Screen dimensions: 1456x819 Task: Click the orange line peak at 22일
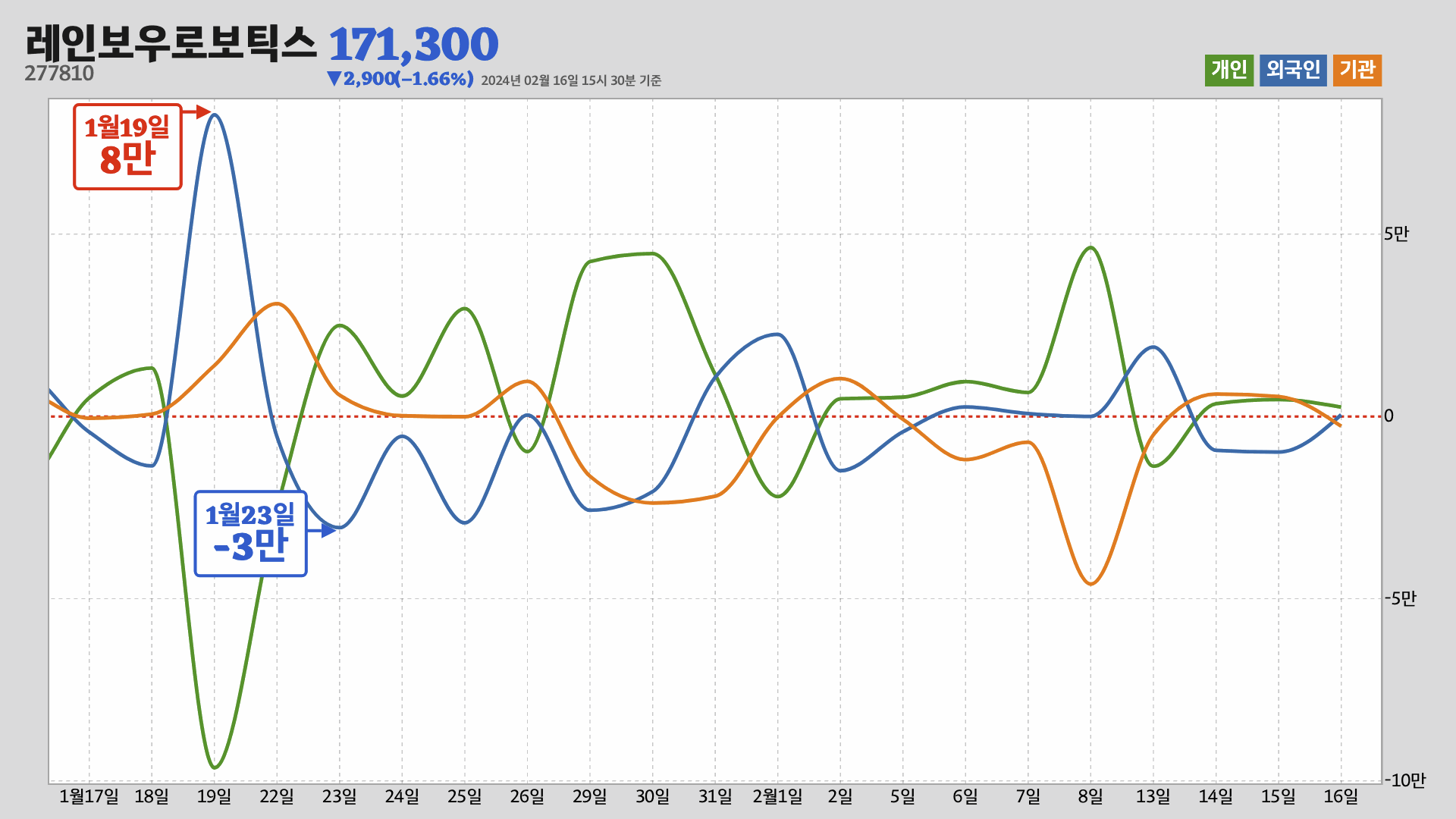click(x=278, y=304)
